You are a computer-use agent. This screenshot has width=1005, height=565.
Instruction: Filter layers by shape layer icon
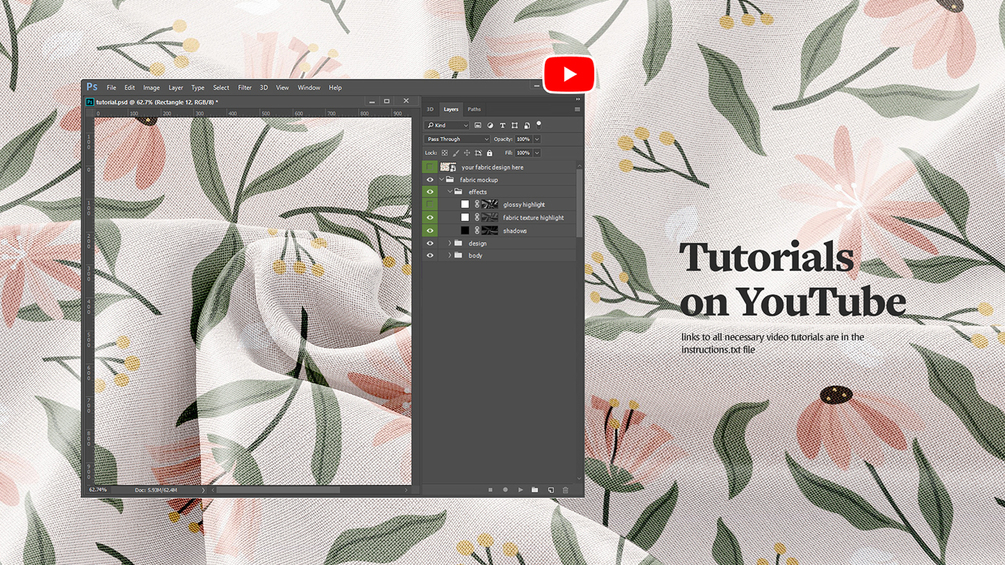(515, 126)
